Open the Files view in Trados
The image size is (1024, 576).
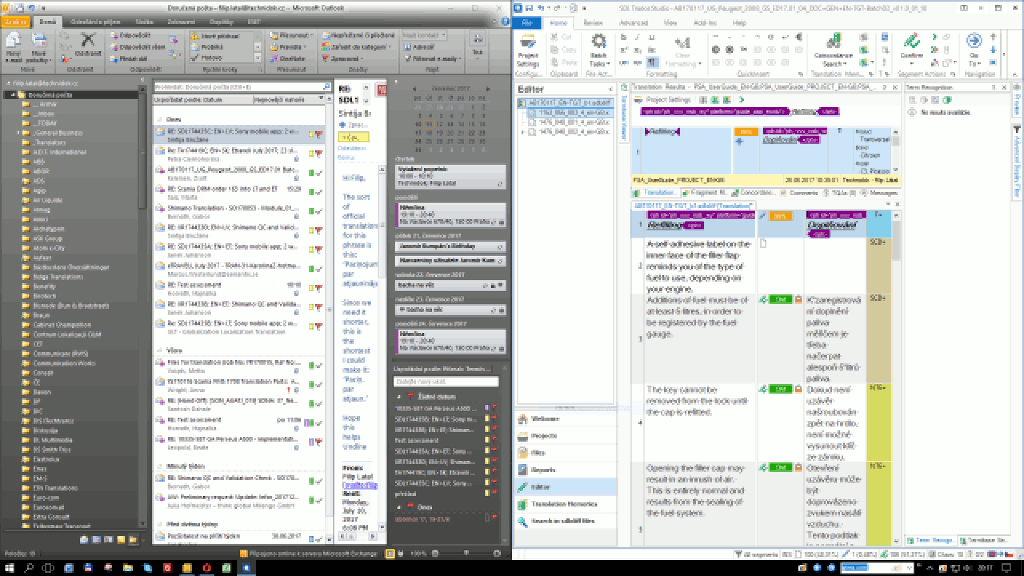point(564,453)
